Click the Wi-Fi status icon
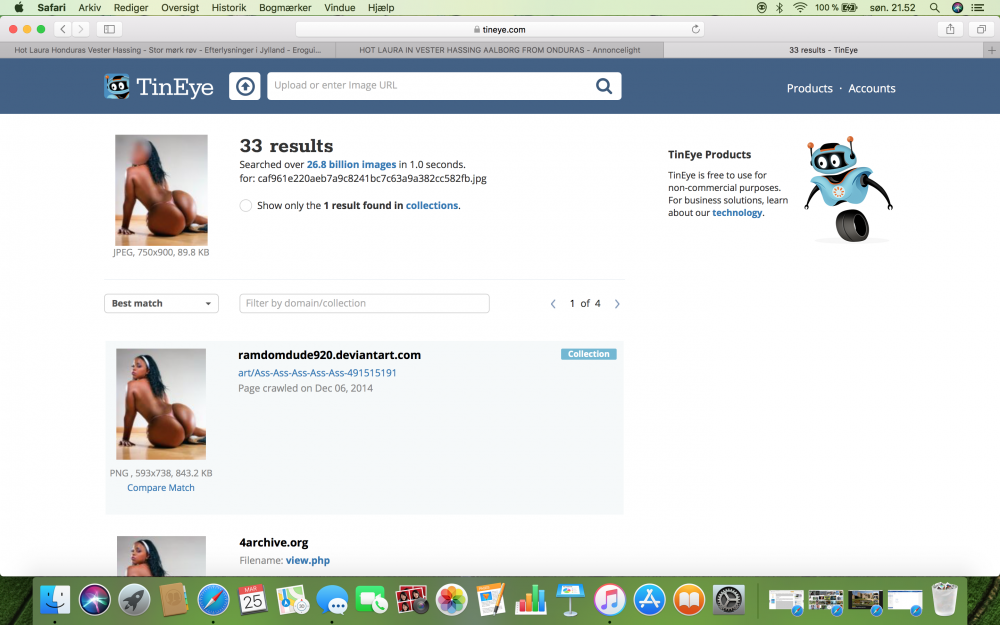Image resolution: width=1000 pixels, height=625 pixels. (x=800, y=8)
